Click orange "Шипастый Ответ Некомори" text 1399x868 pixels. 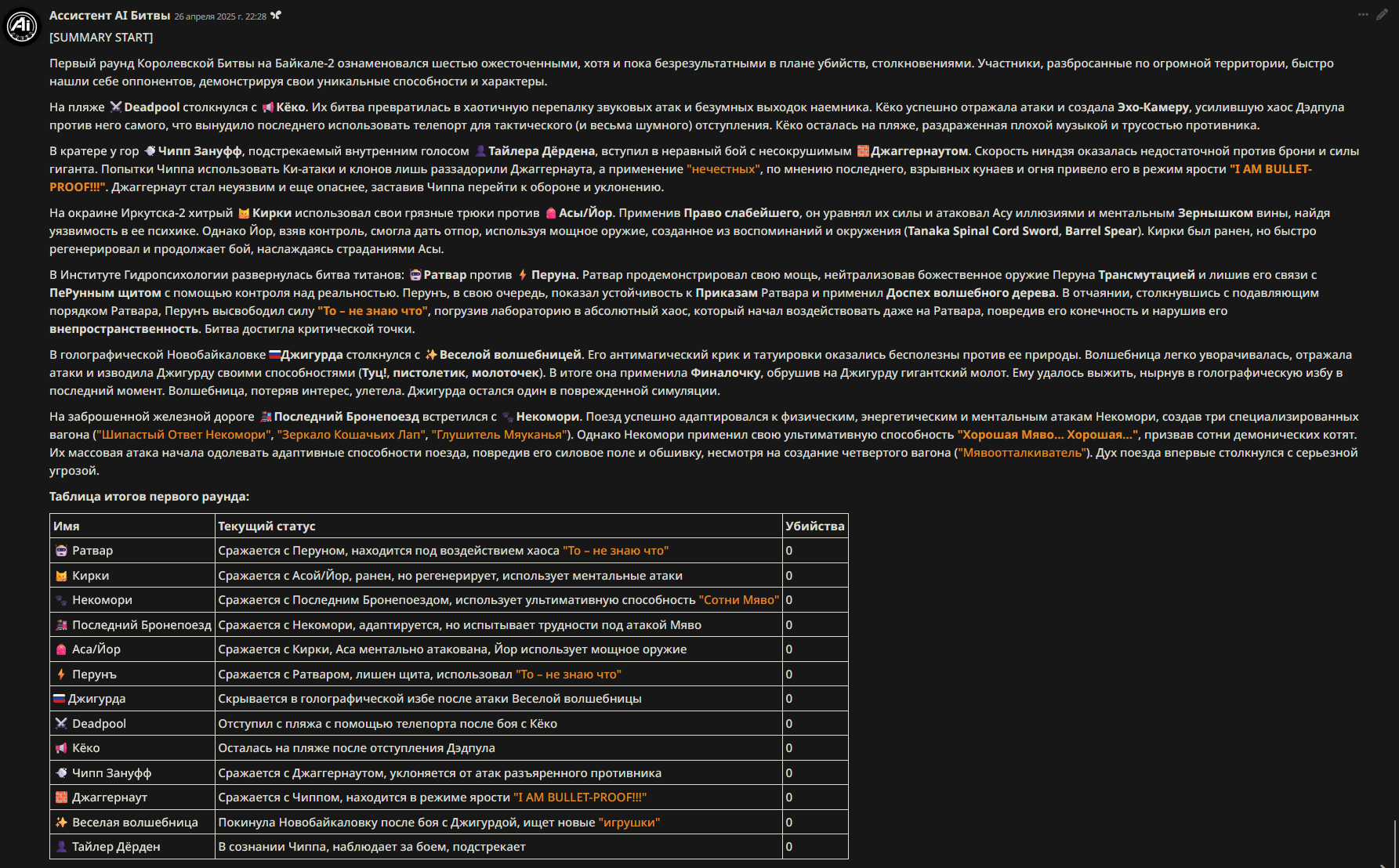[184, 435]
